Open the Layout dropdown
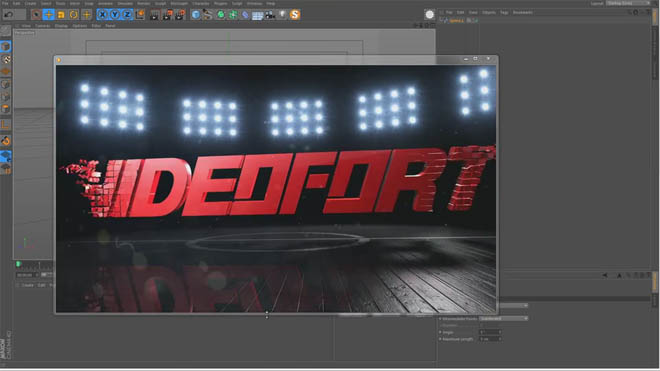The width and height of the screenshot is (660, 371). pyautogui.click(x=629, y=3)
